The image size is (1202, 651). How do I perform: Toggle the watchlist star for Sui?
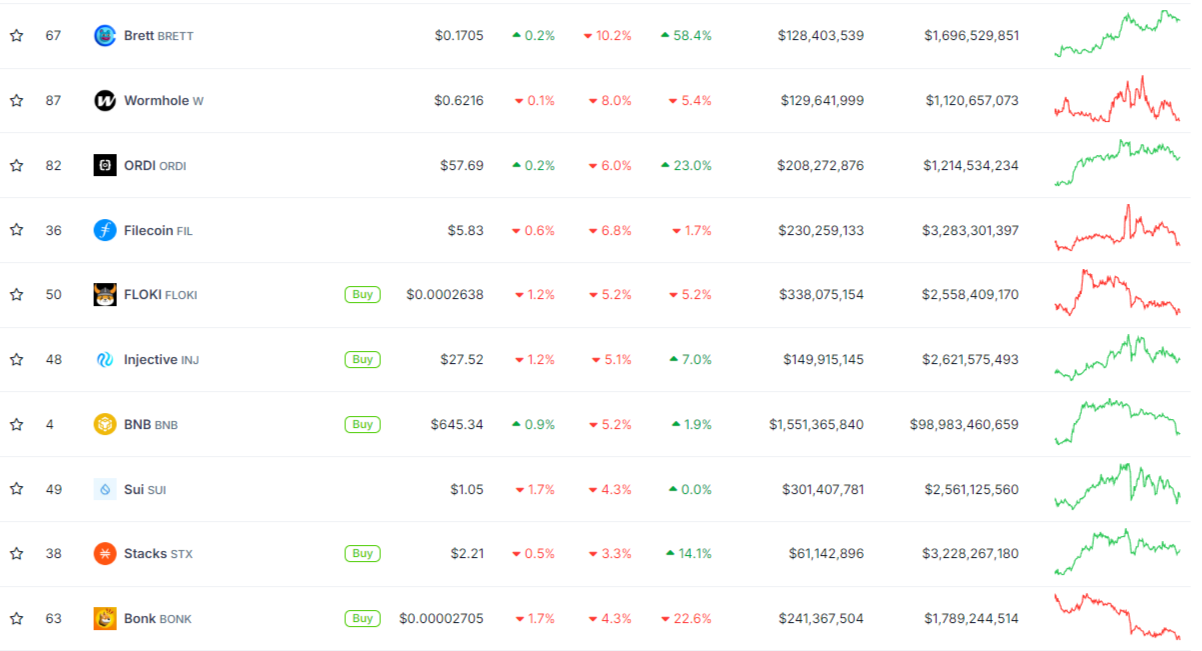tap(16, 489)
